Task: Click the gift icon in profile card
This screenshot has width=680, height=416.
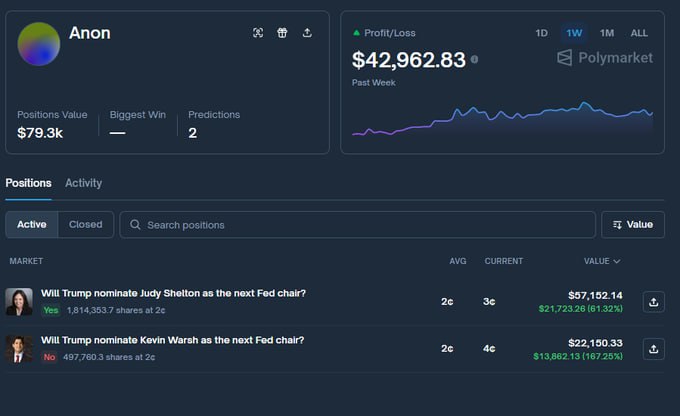Action: click(282, 33)
